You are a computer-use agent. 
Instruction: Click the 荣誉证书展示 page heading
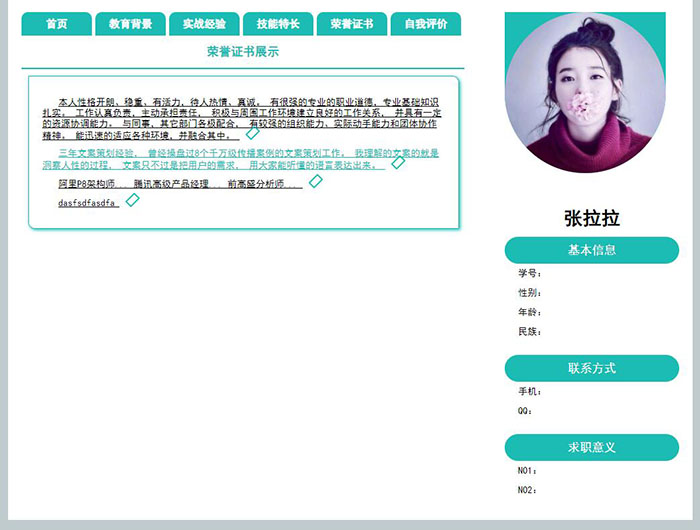pyautogui.click(x=242, y=51)
